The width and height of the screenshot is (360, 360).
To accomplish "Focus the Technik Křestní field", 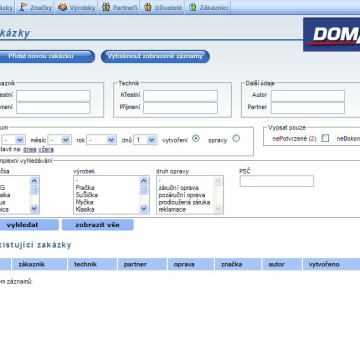I will [x=180, y=96].
